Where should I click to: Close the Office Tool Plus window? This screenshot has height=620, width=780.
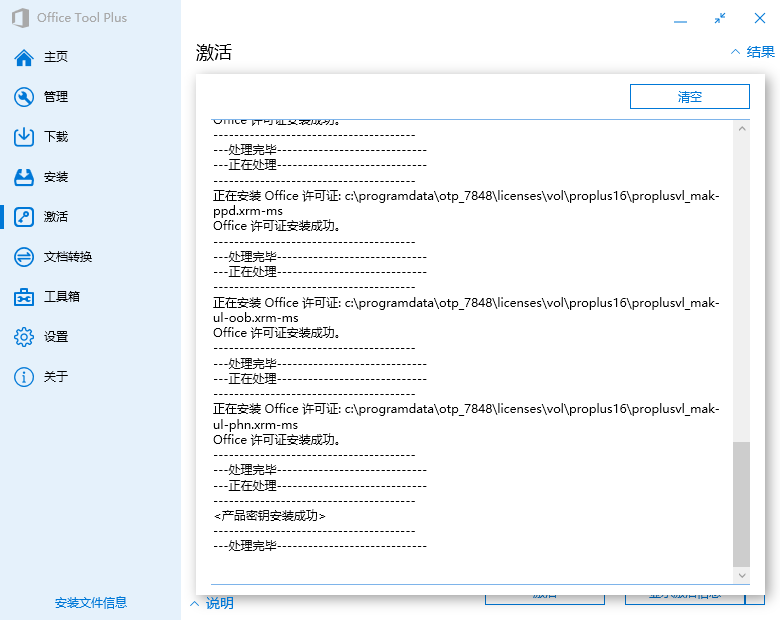760,18
